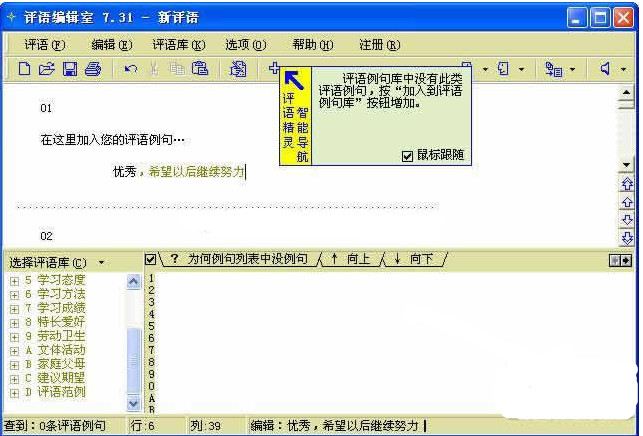Open the dropdown arrow next to the page icon
Image resolution: width=643 pixels, height=436 pixels.
tap(521, 69)
